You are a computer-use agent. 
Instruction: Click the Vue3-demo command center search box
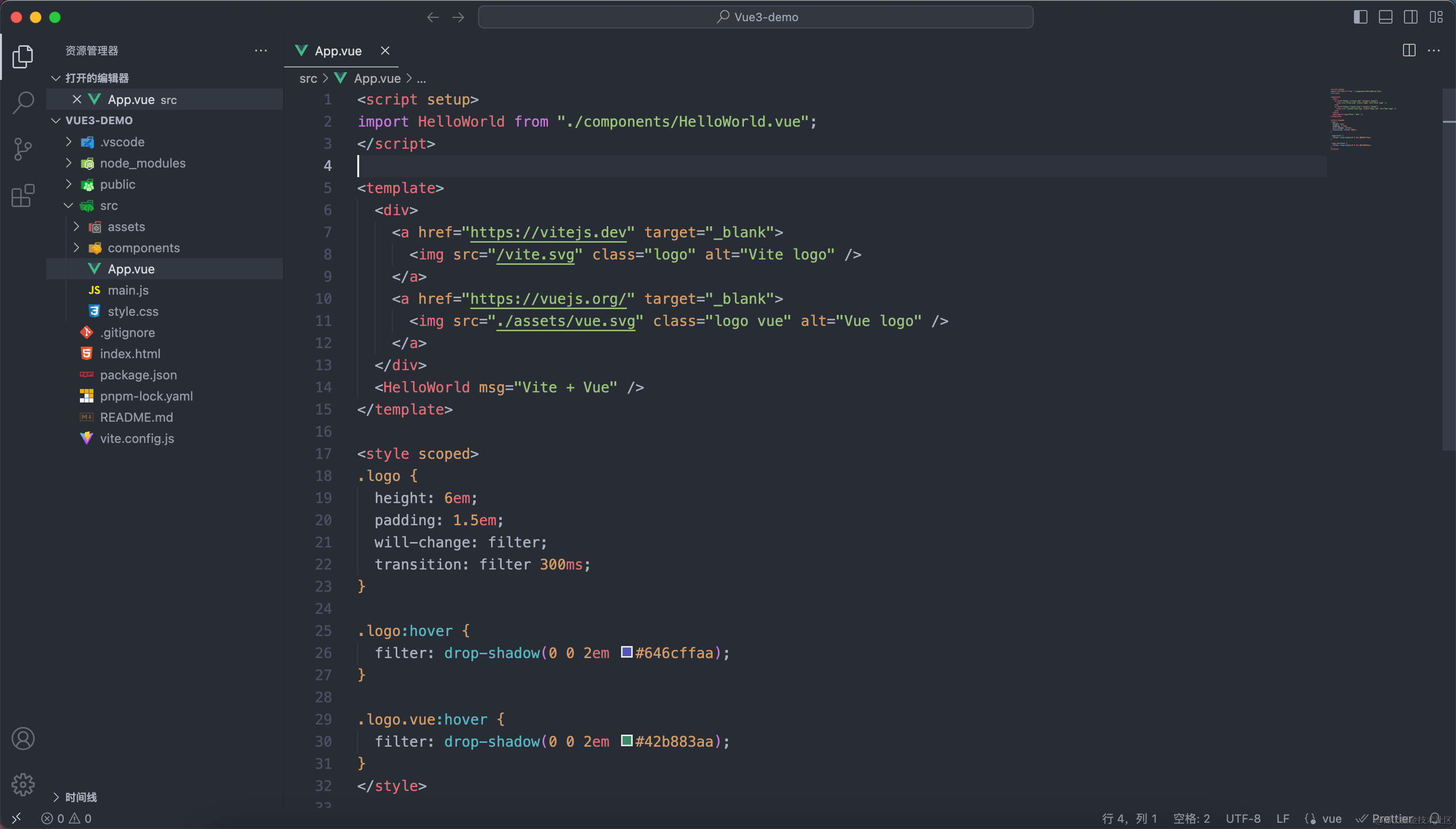pos(755,17)
